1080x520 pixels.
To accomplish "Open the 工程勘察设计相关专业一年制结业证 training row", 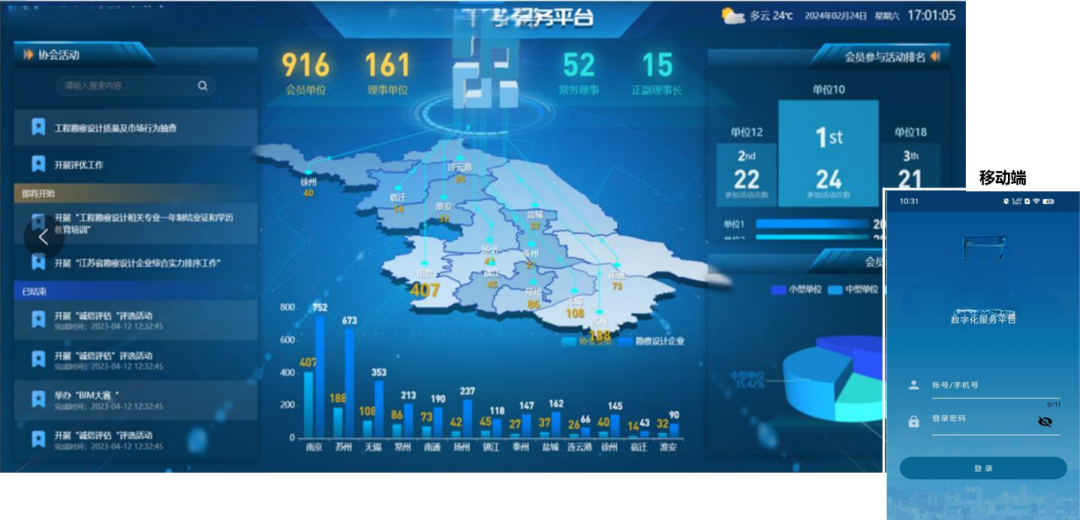I will (x=136, y=223).
